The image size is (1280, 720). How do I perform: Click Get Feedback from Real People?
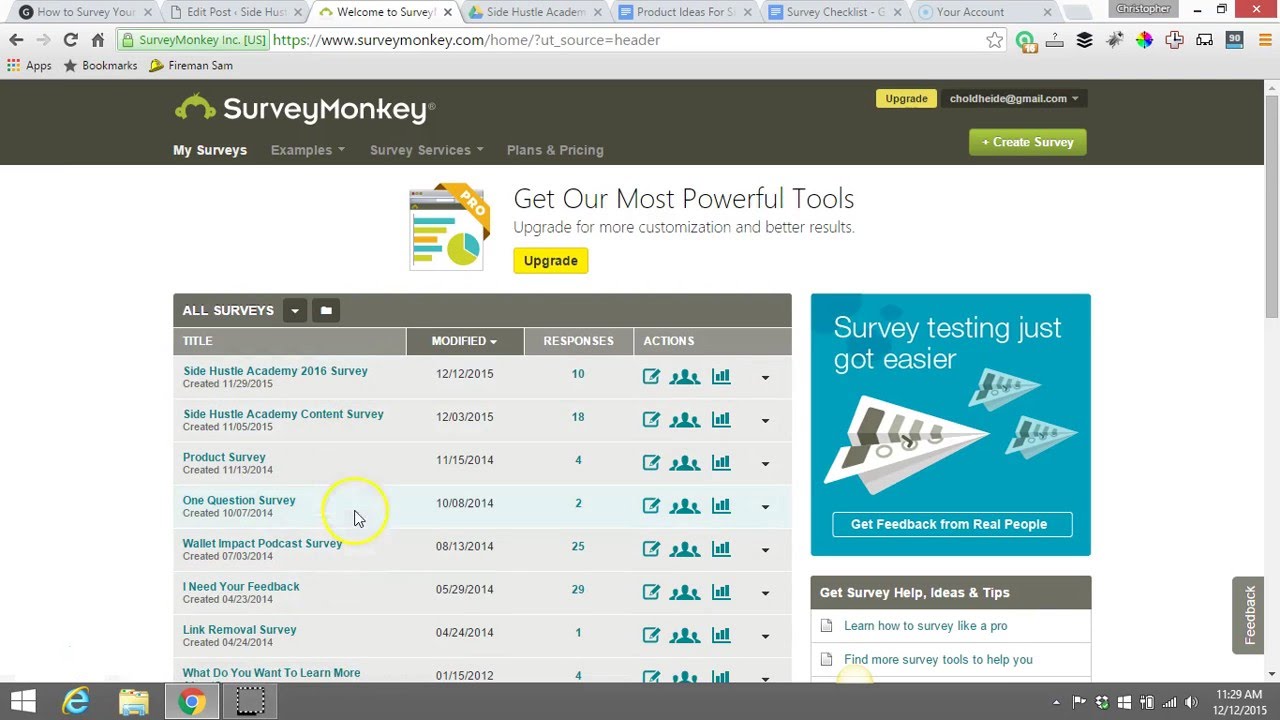pyautogui.click(x=951, y=524)
